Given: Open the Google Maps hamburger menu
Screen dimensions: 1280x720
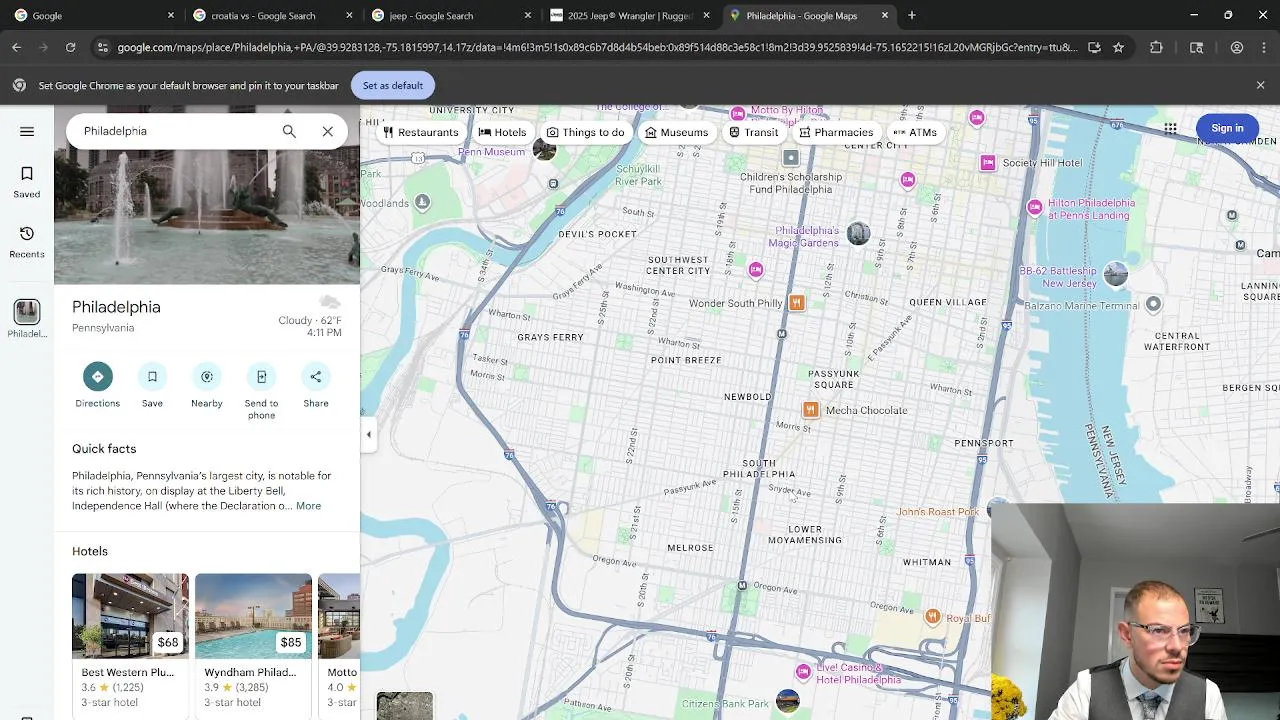Looking at the screenshot, I should [x=27, y=131].
